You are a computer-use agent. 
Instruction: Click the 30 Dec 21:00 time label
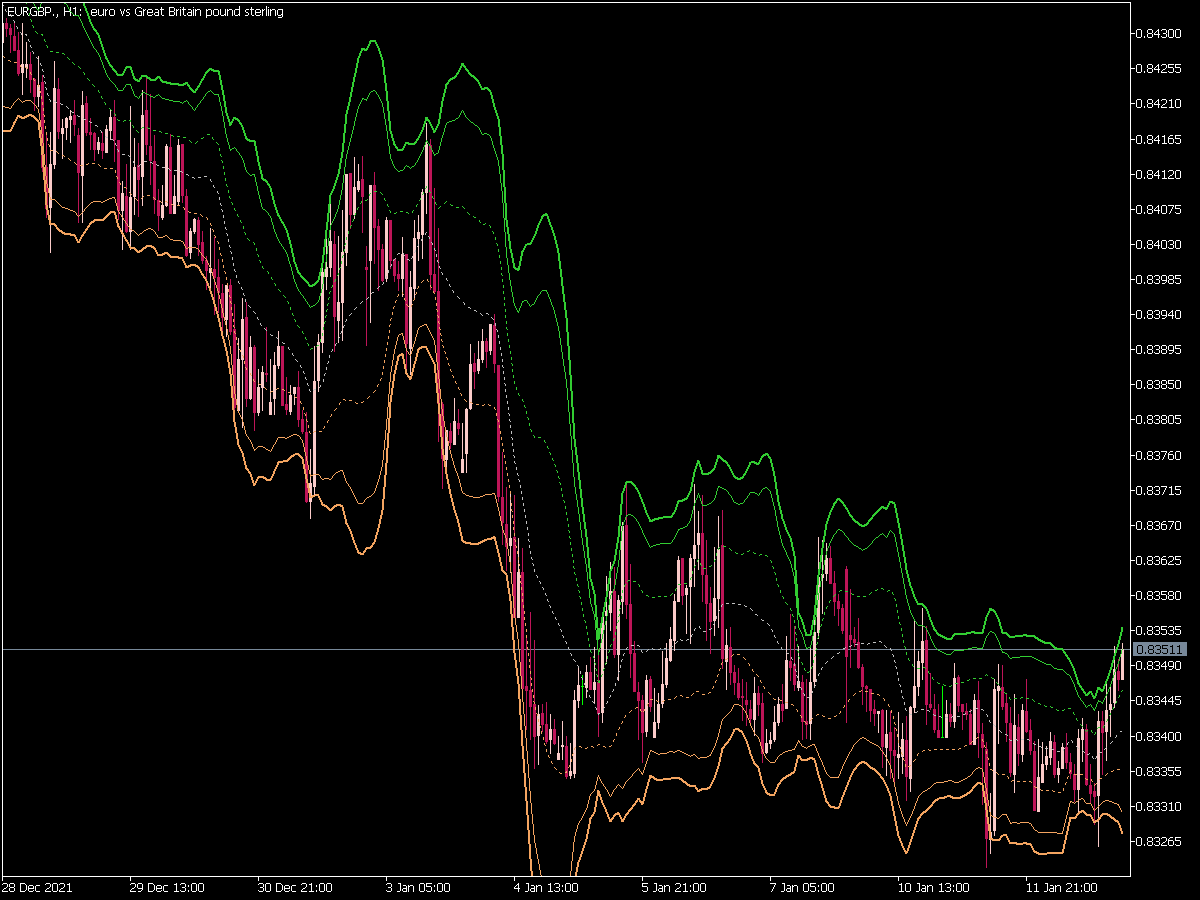pyautogui.click(x=294, y=887)
